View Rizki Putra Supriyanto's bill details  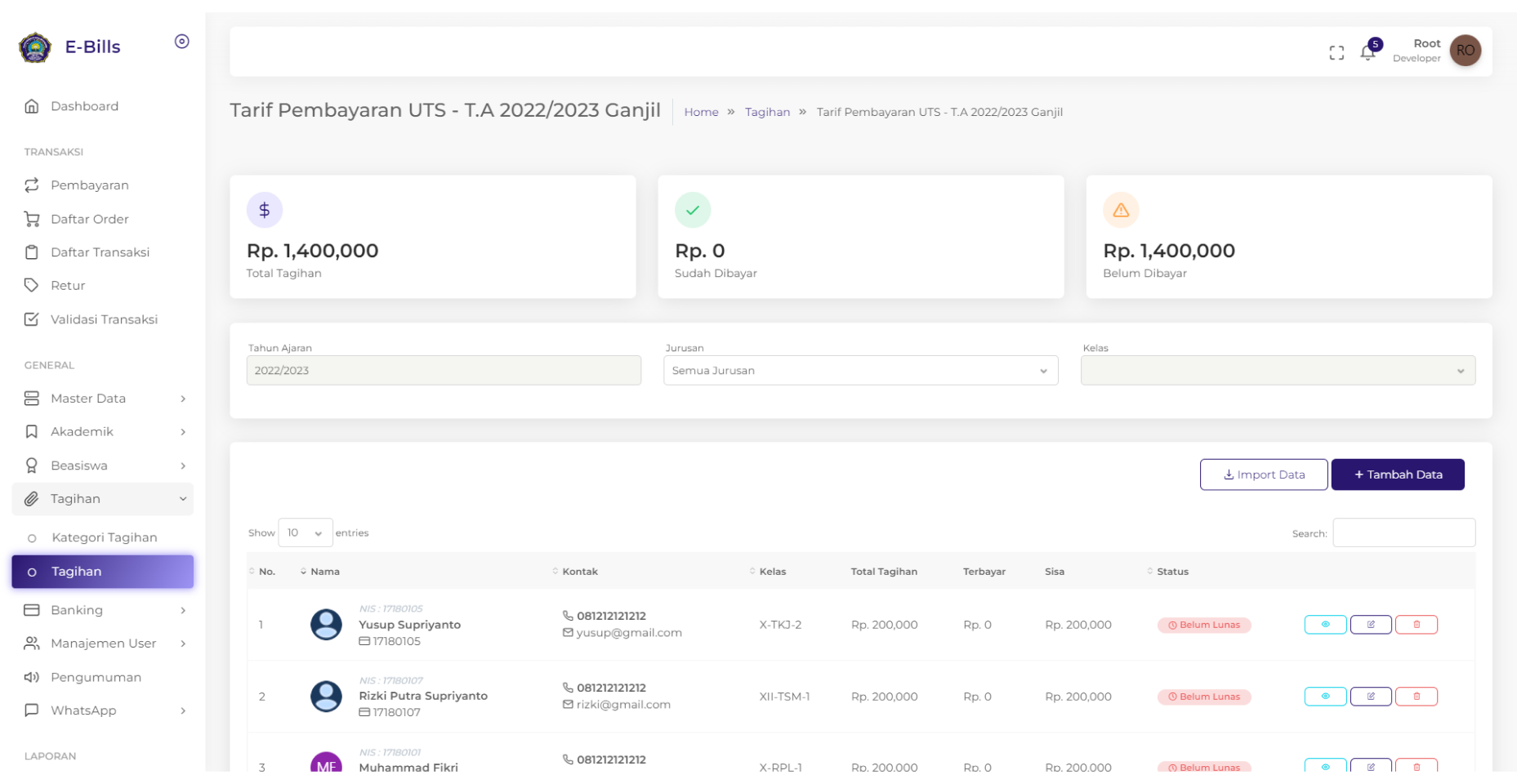(1324, 697)
